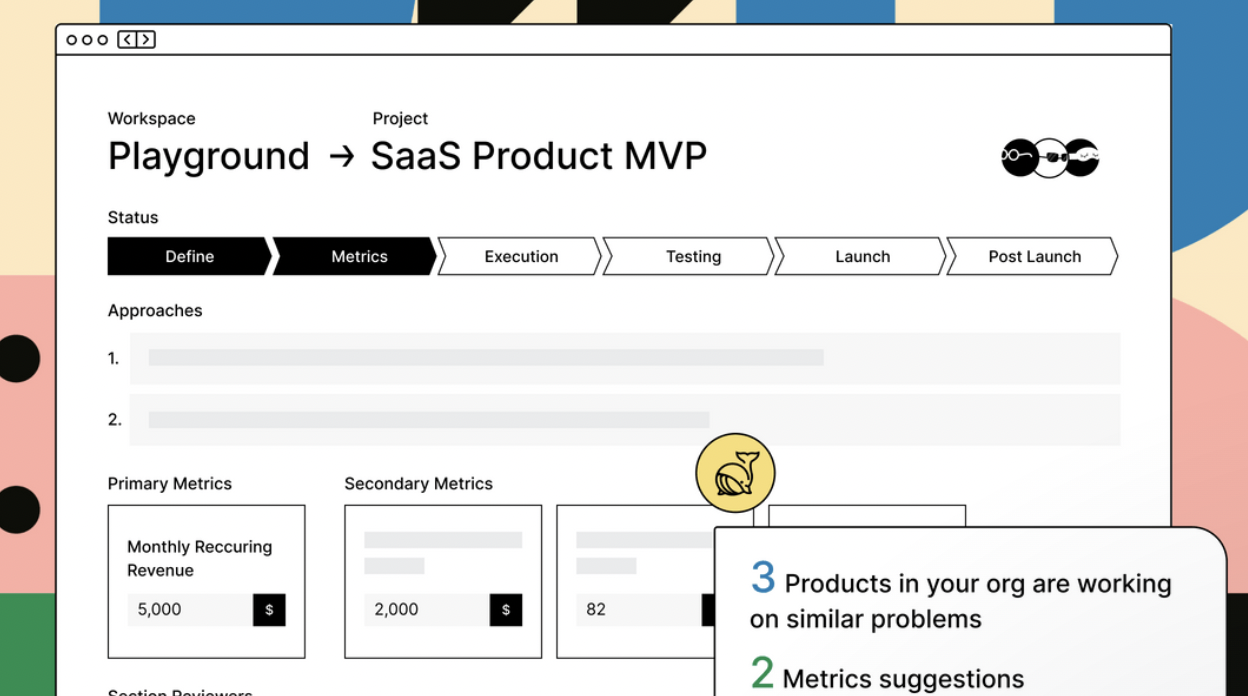This screenshot has height=696, width=1248.
Task: Select the Launch status step
Action: point(860,256)
